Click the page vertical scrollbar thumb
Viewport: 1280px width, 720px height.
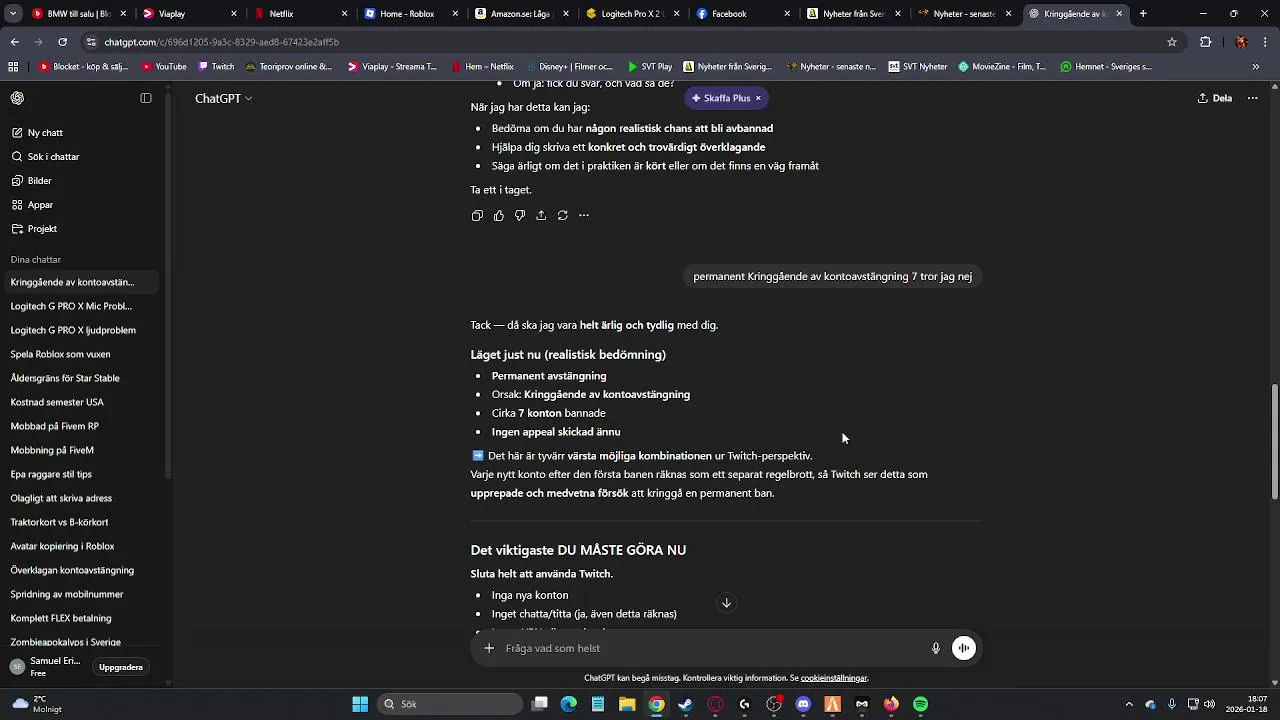point(1274,443)
